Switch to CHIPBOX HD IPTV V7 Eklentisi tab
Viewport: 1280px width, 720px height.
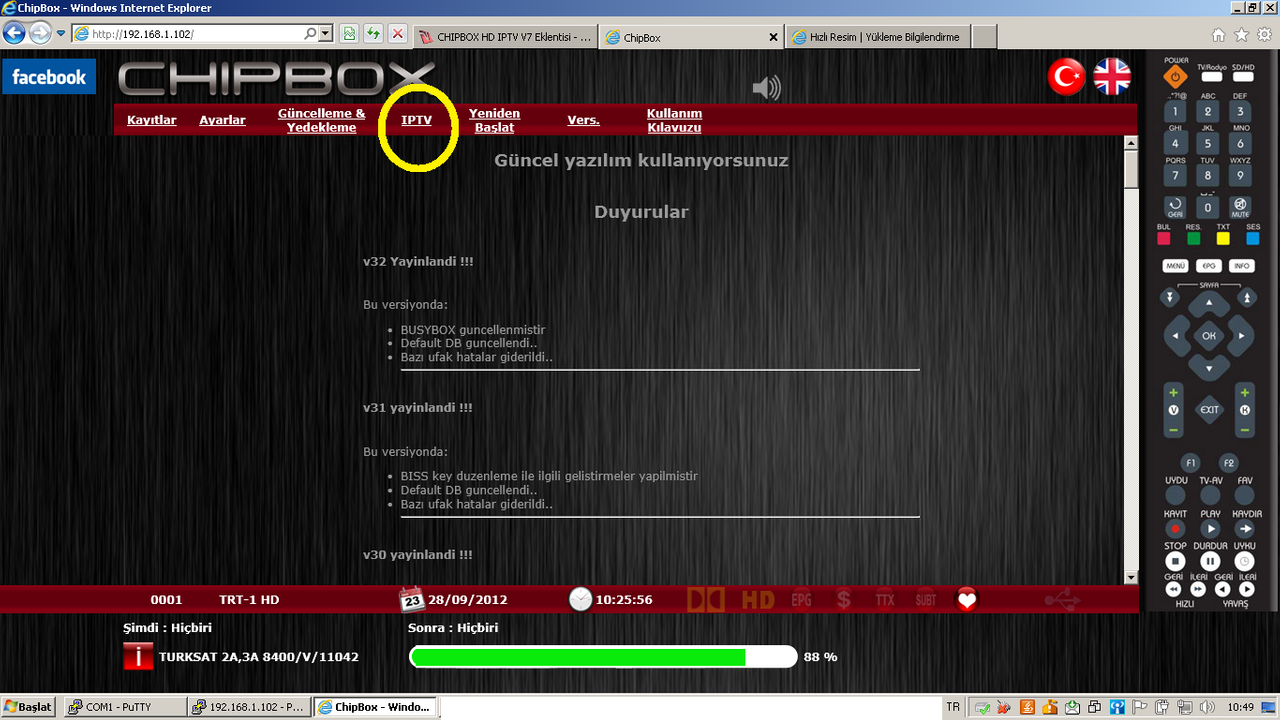[x=504, y=37]
